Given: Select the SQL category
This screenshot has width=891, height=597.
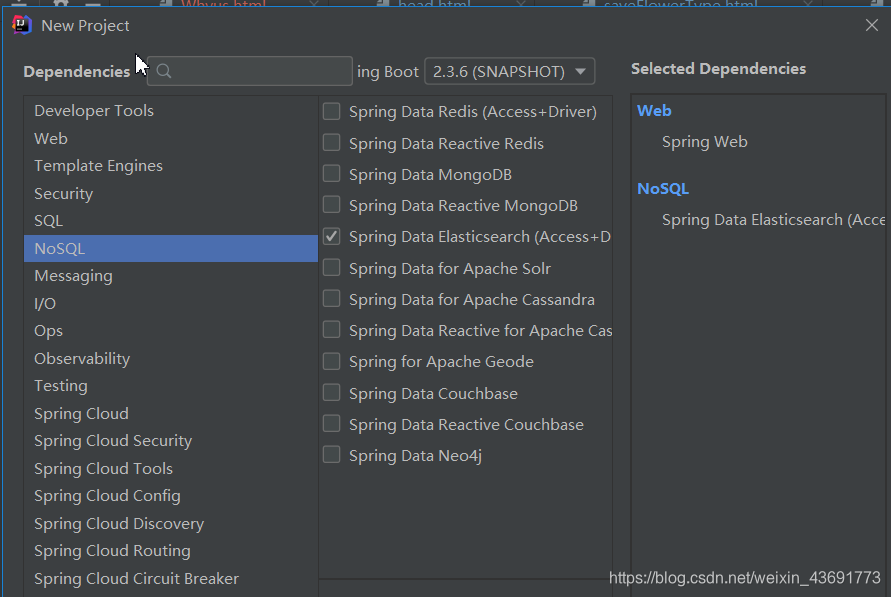Looking at the screenshot, I should click(x=170, y=221).
